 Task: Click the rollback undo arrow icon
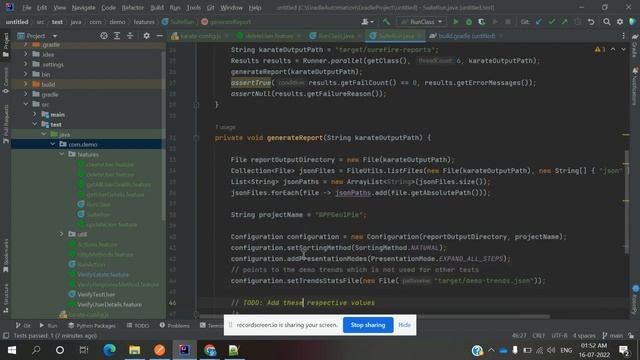[x=591, y=22]
